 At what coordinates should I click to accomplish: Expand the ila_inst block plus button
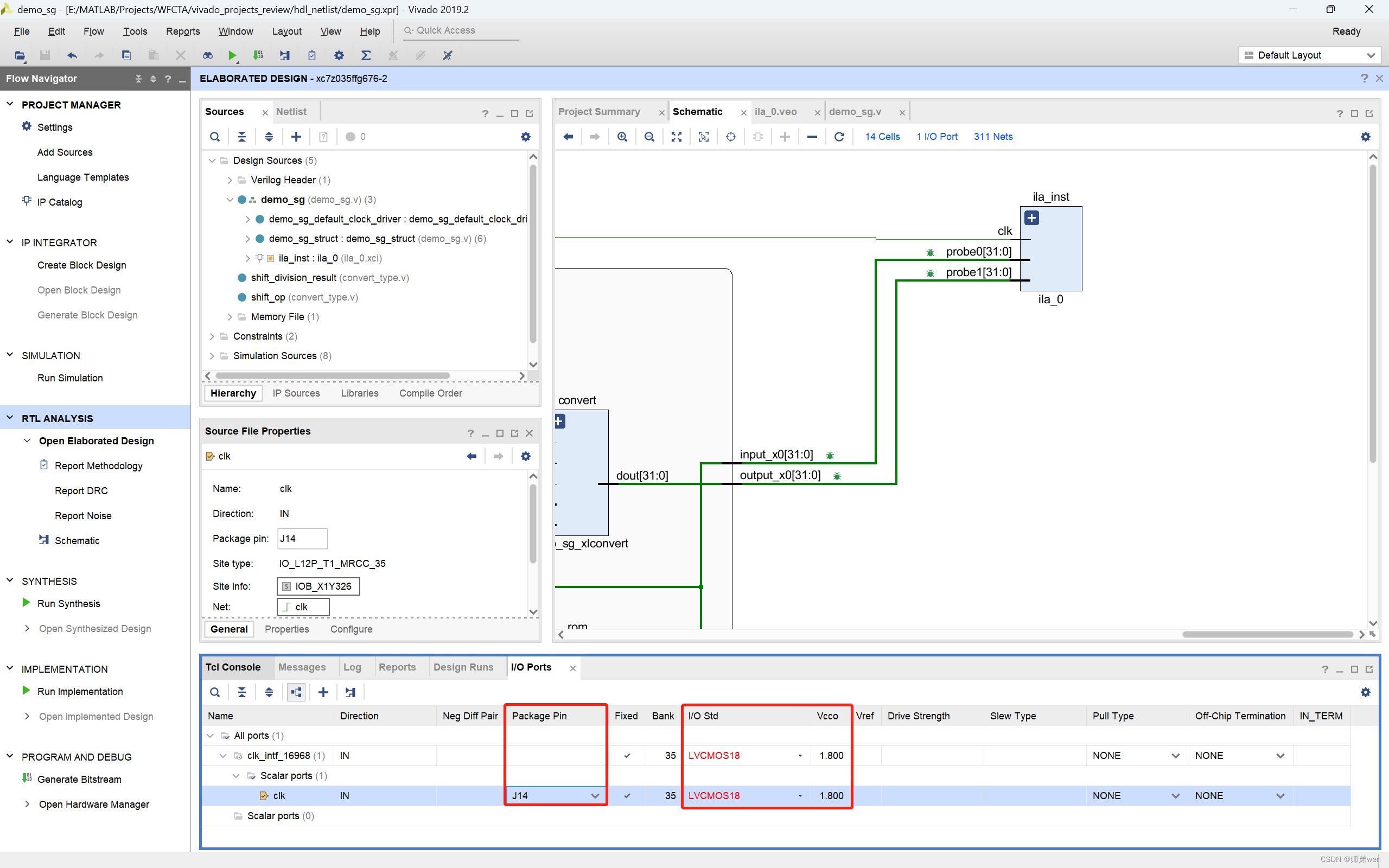click(x=1031, y=218)
